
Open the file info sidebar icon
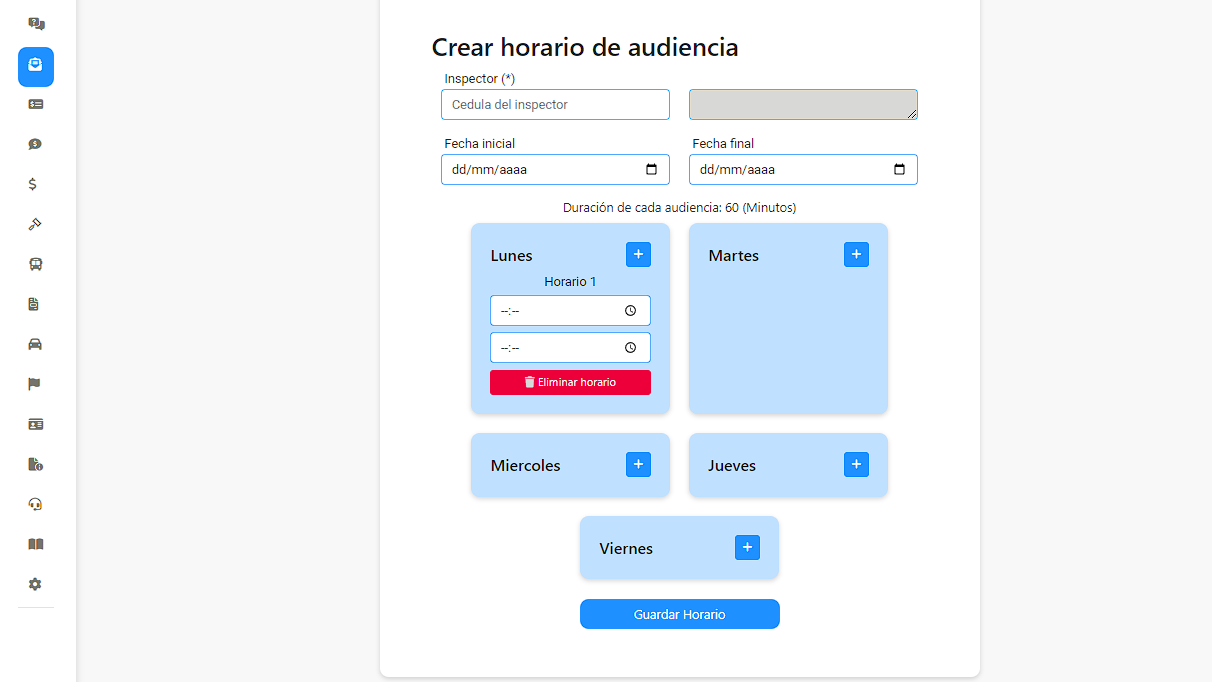pos(36,464)
